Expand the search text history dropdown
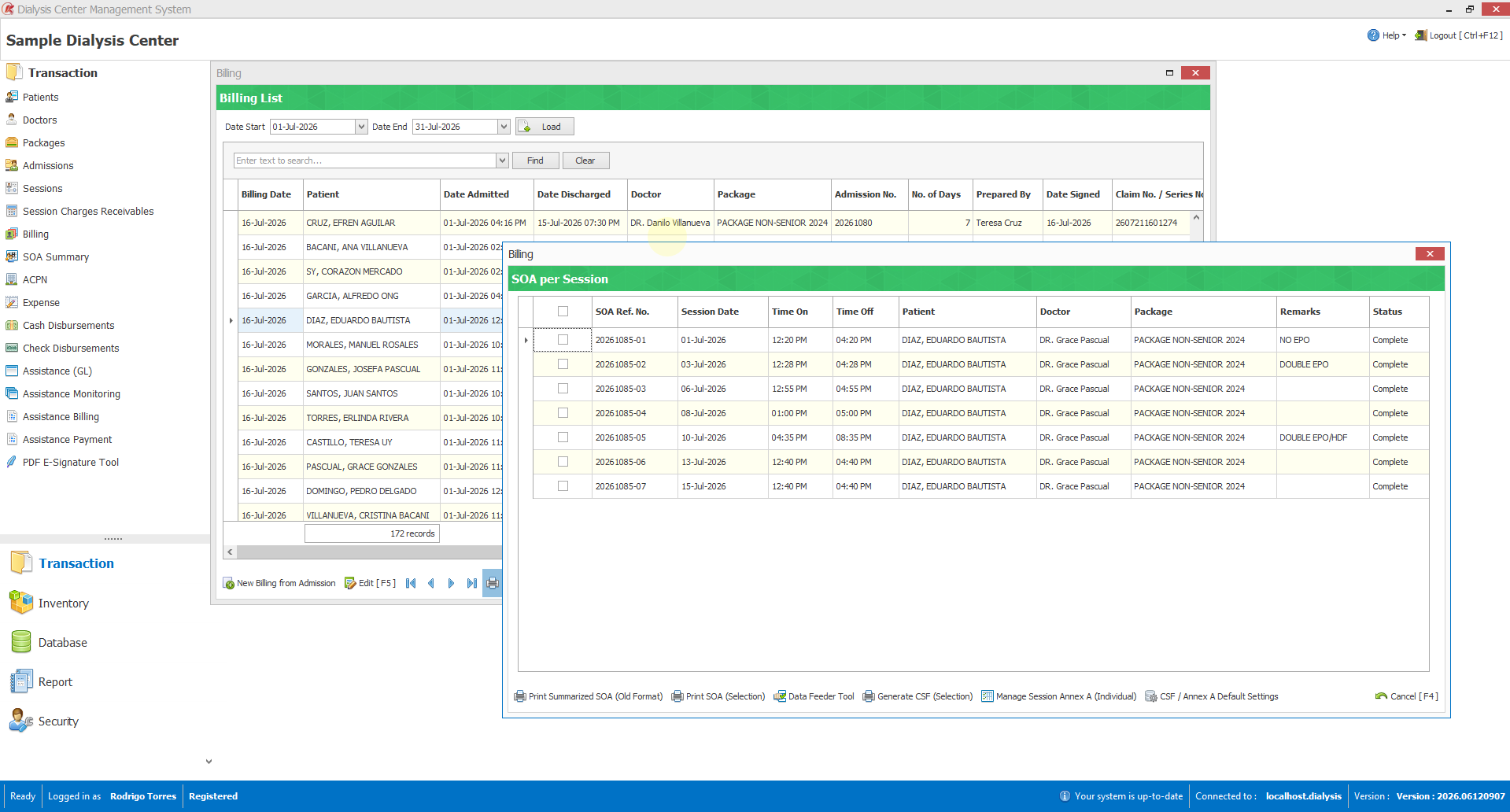The width and height of the screenshot is (1510, 812). click(x=502, y=161)
